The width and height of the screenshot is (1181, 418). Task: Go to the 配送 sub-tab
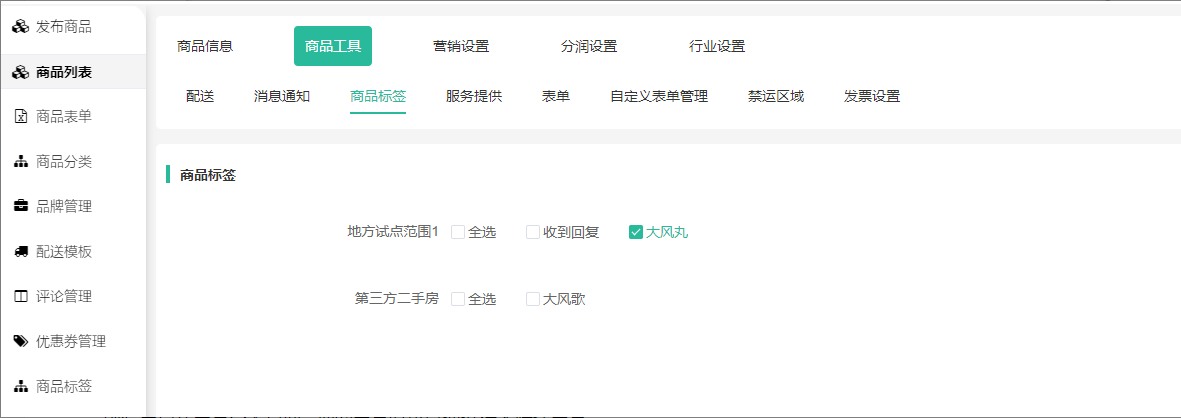pos(200,97)
